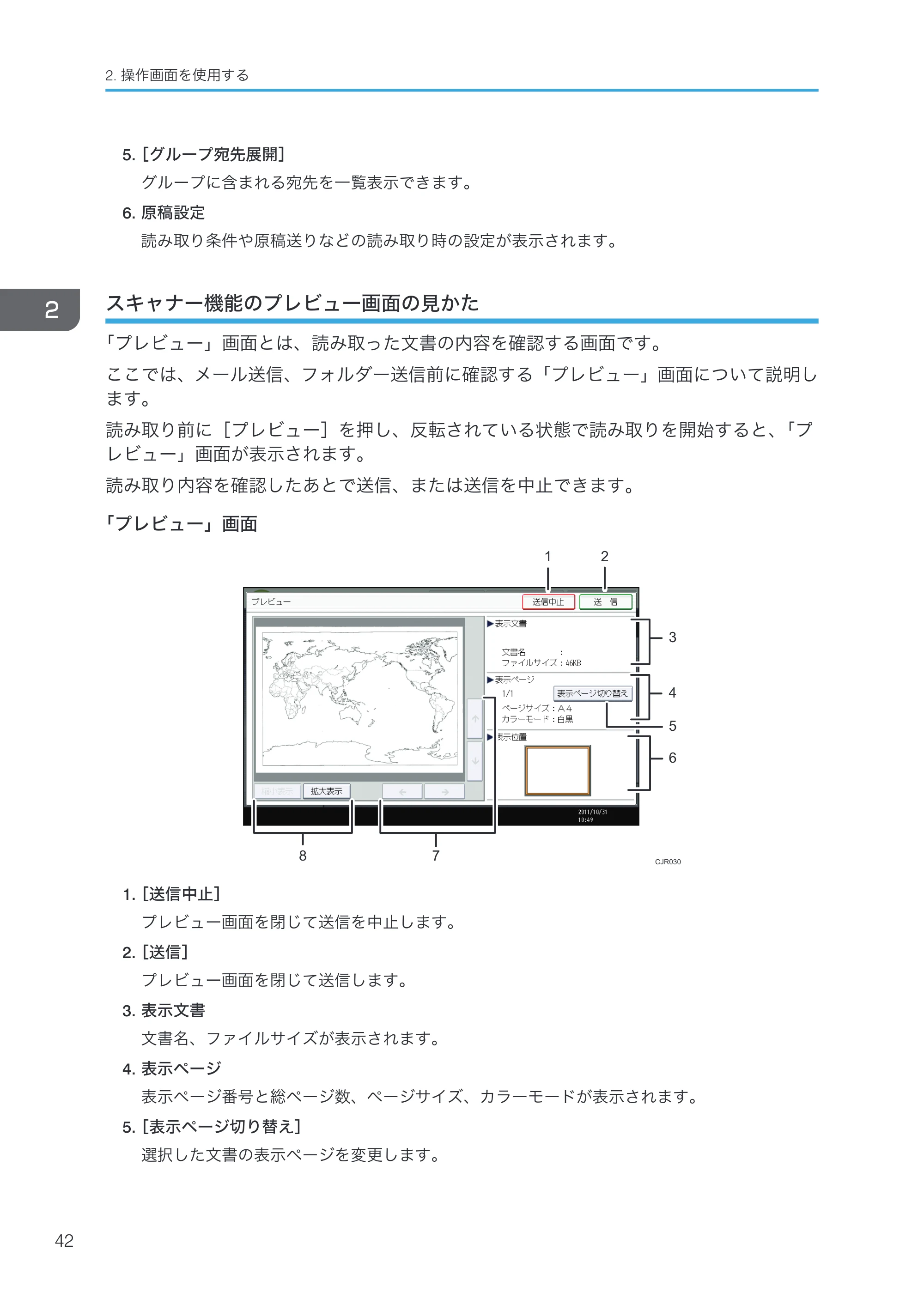
Task: Click the greyed 縮小表示 zoom out button
Action: (277, 791)
